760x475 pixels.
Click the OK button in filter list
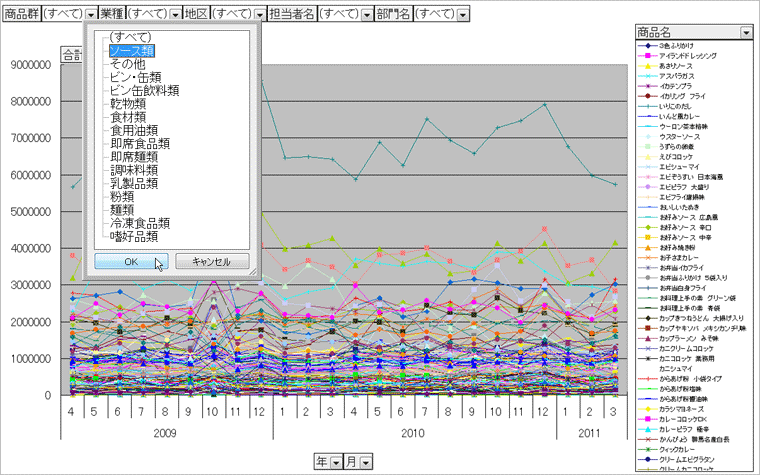(x=131, y=261)
